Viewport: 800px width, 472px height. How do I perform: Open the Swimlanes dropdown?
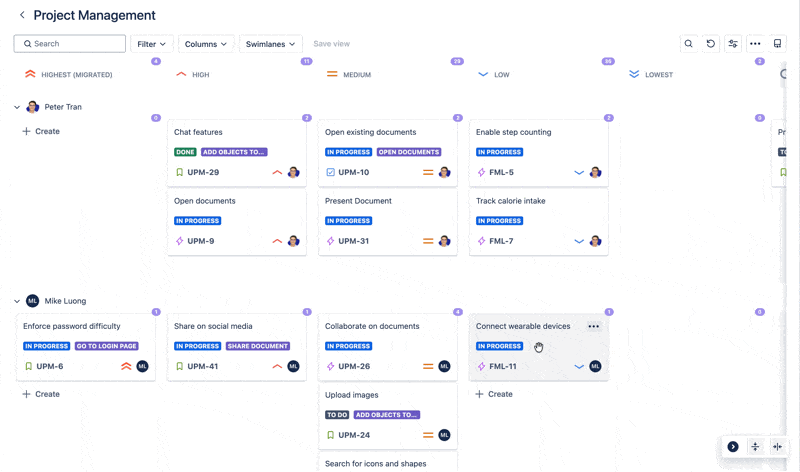coord(270,44)
